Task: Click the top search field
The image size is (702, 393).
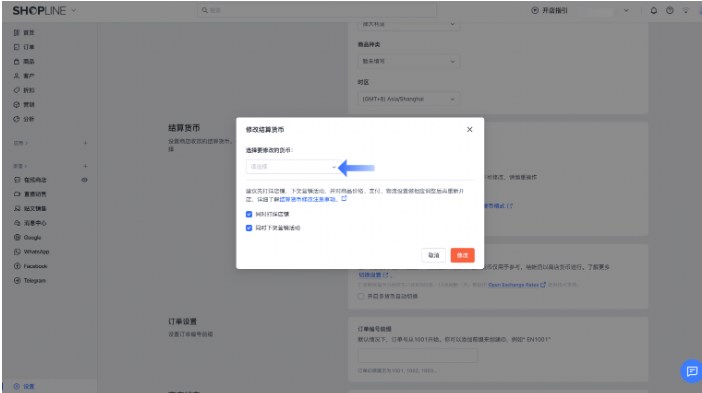Action: point(317,10)
